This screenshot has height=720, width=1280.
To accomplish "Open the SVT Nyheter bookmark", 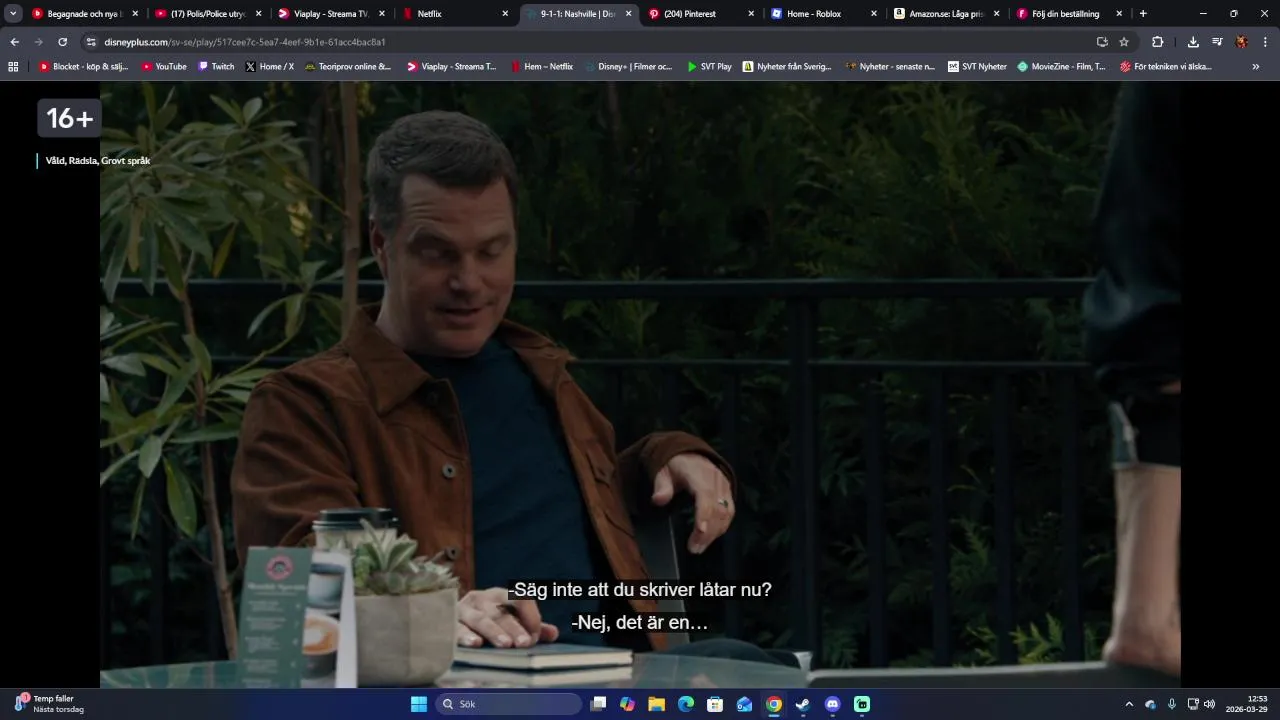I will (977, 66).
